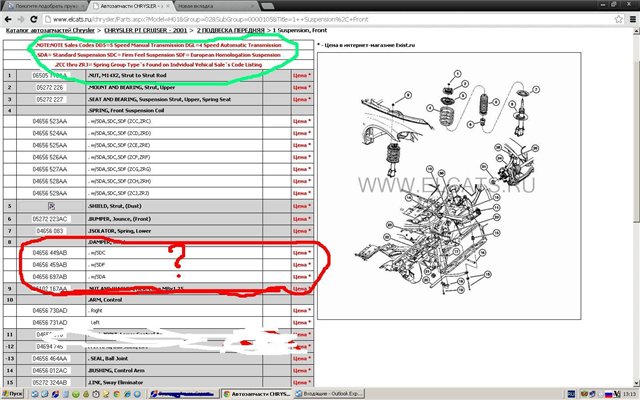Open Цена link for BUSHING, Control Arm
The height and width of the screenshot is (400, 640).
tap(302, 371)
